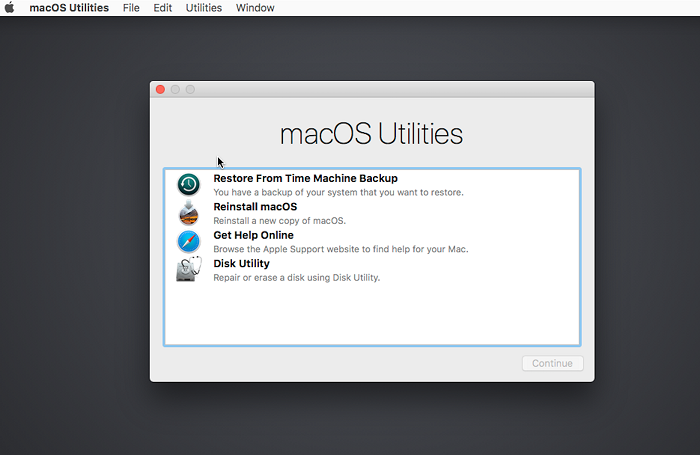
Task: Choose the Get Help Online title
Action: tap(253, 235)
